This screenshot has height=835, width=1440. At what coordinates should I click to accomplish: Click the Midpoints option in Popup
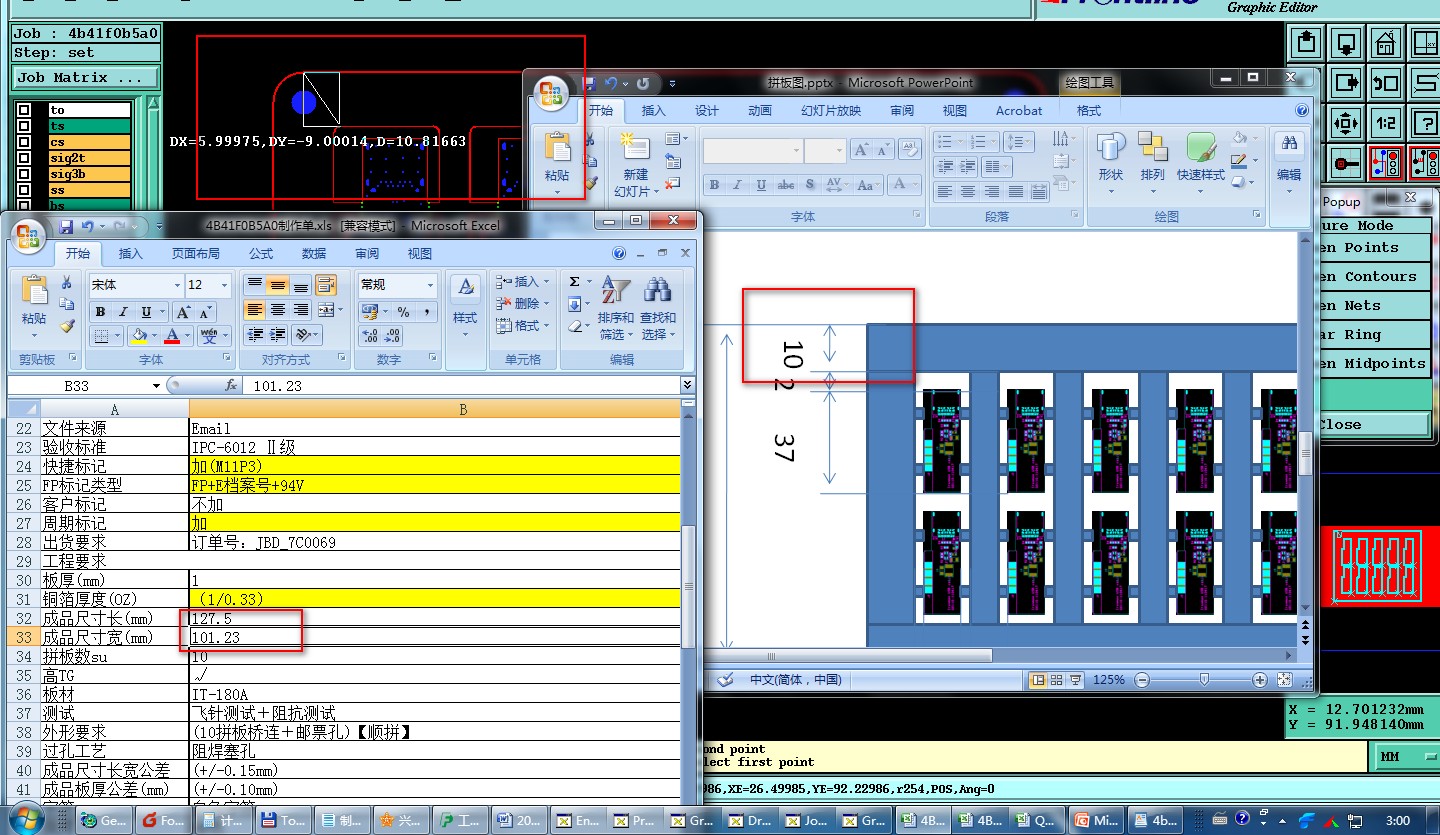1374,364
